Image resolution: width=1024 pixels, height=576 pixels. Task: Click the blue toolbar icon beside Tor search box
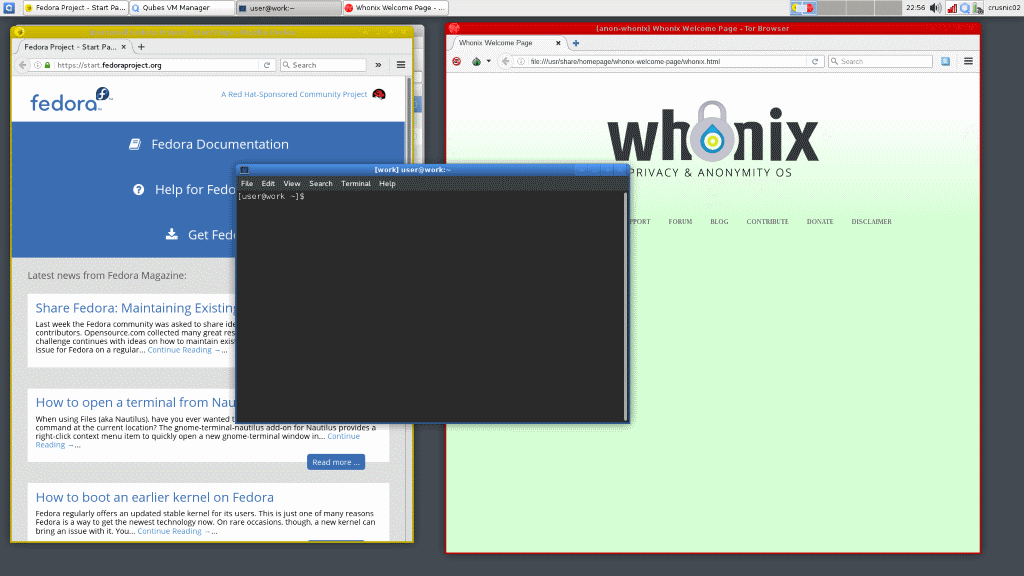(946, 61)
